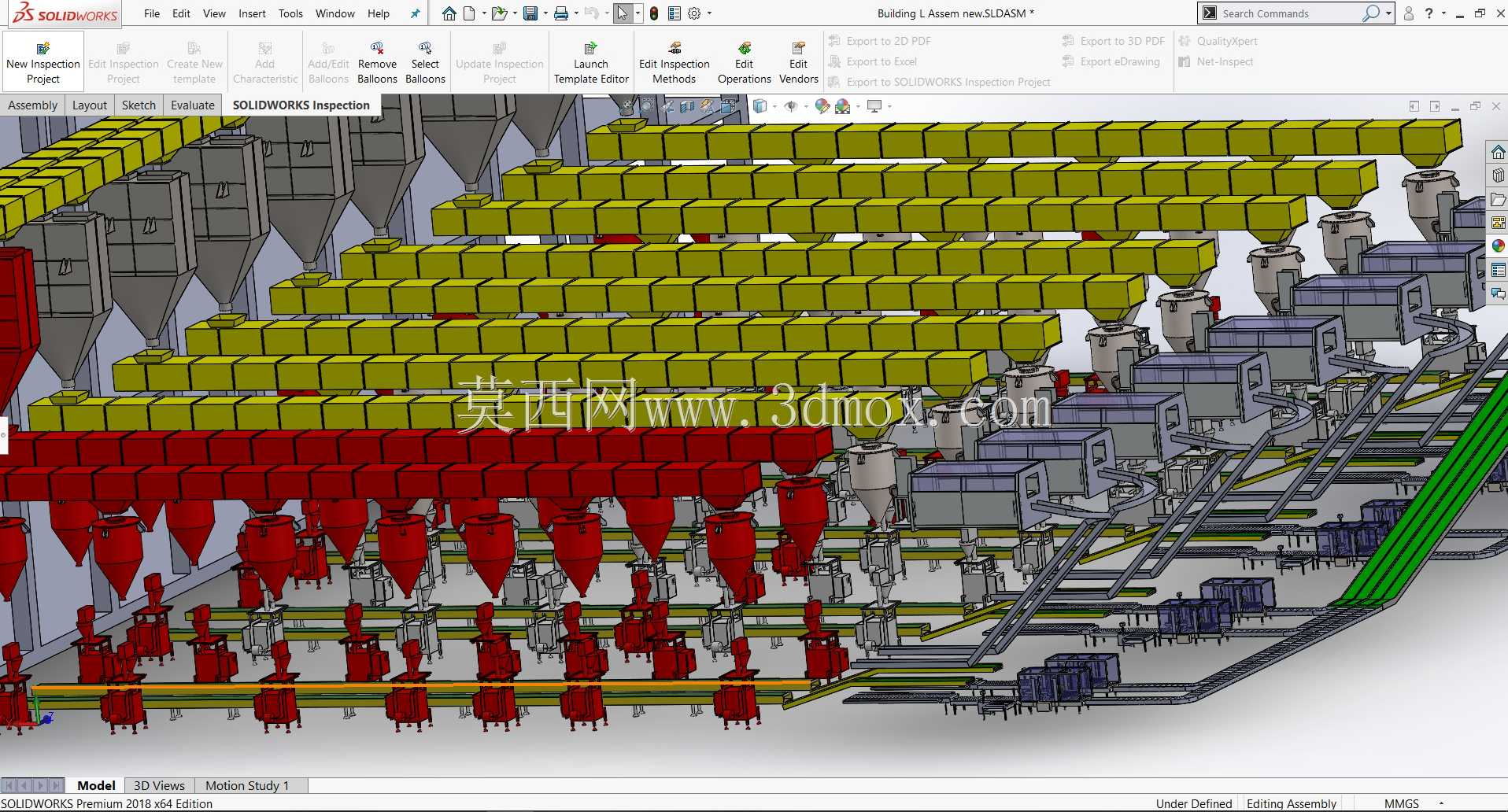
Task: Expand the Hide/Show Items eye dropdown arrow
Action: click(x=805, y=105)
